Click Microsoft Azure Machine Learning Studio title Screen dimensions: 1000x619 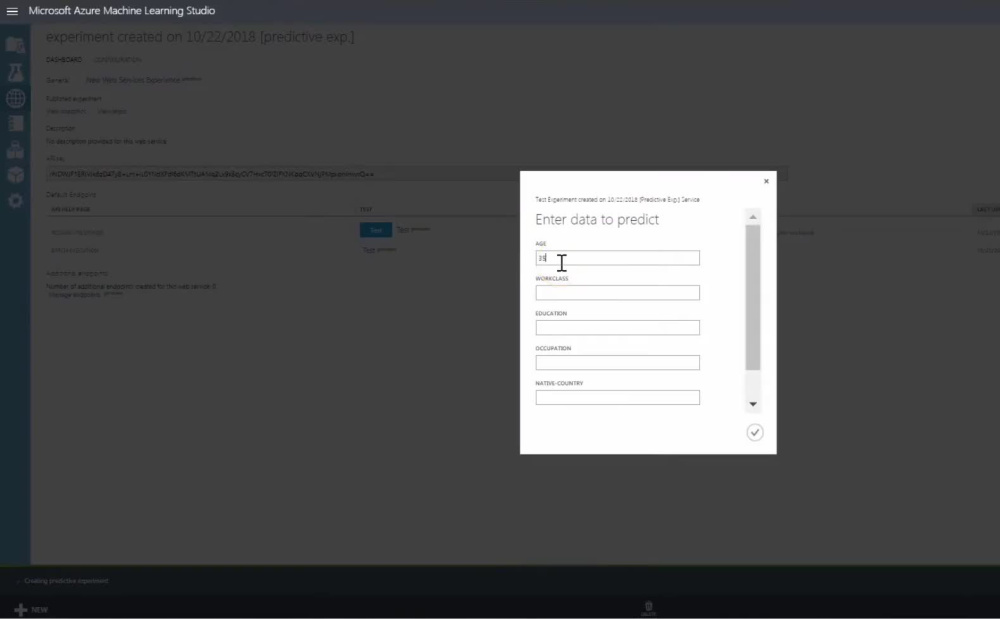click(122, 11)
